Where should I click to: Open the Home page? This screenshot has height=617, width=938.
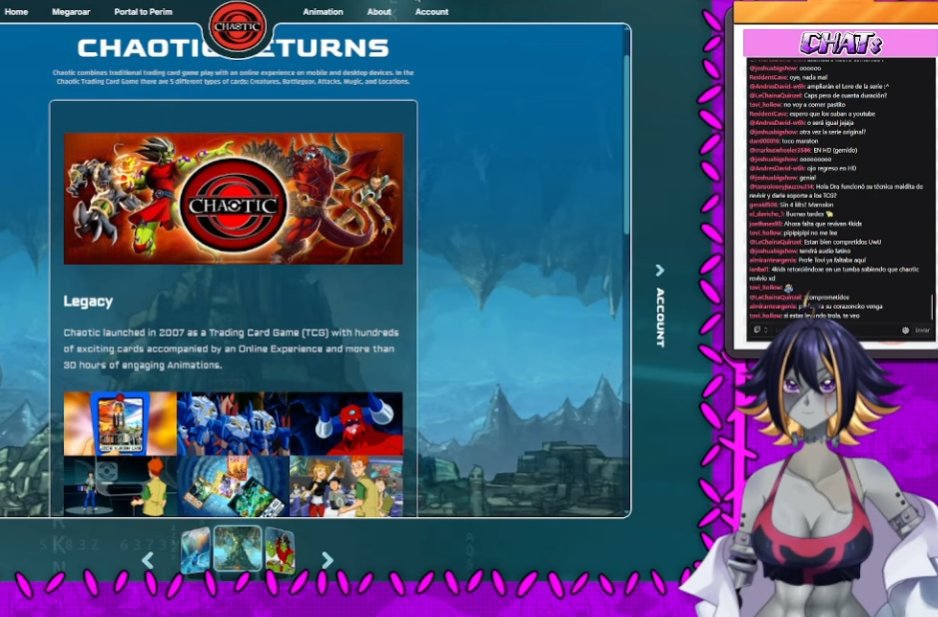pyautogui.click(x=16, y=11)
